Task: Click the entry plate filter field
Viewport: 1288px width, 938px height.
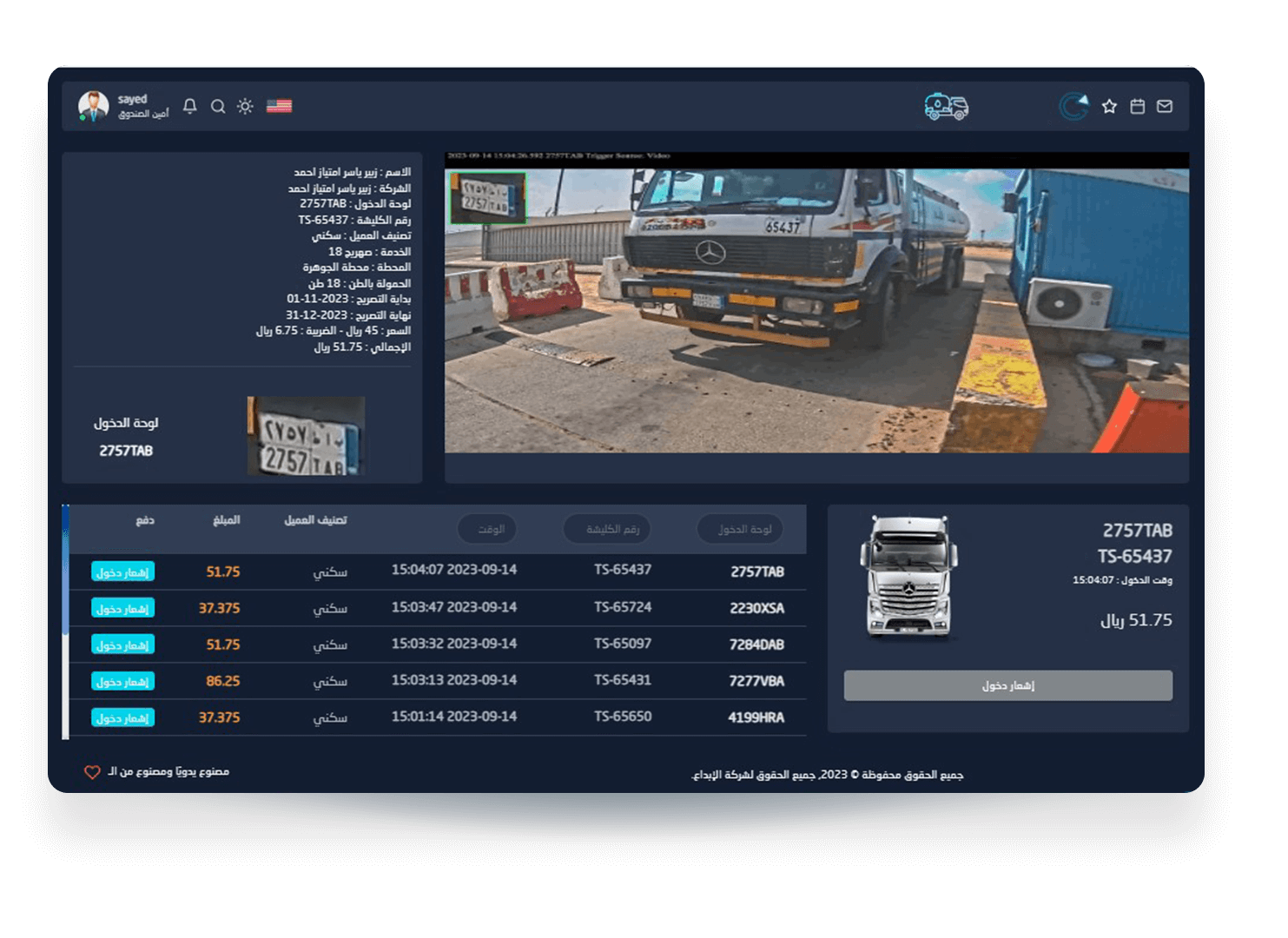Action: [x=740, y=529]
